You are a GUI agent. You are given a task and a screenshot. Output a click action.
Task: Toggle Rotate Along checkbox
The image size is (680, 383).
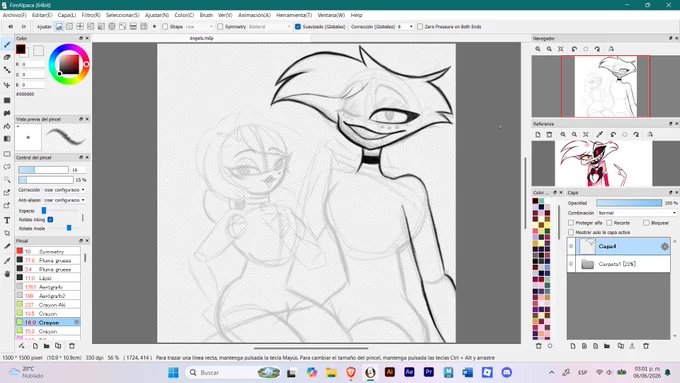tap(50, 219)
